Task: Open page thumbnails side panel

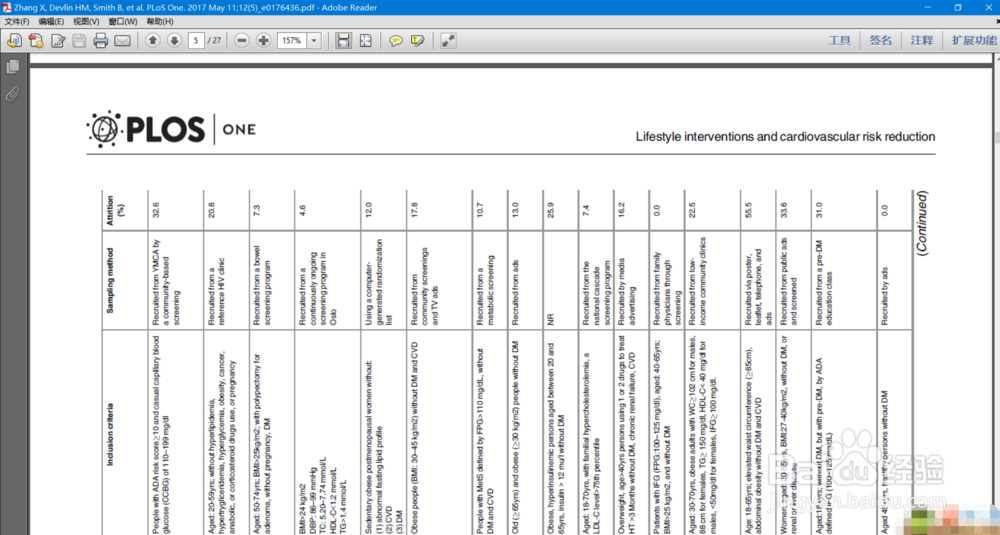Action: (12, 67)
